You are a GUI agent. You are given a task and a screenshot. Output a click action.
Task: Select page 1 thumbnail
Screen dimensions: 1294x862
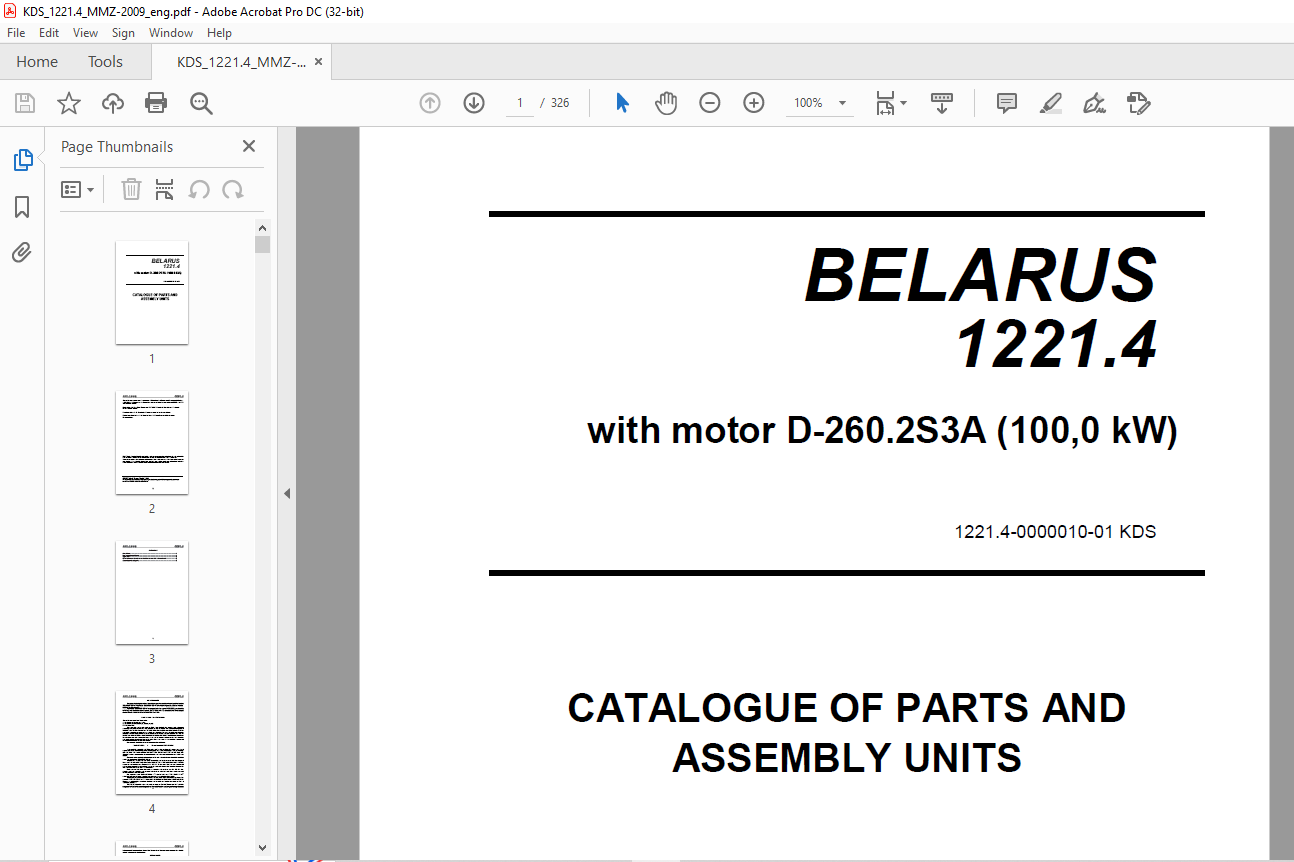(x=152, y=293)
